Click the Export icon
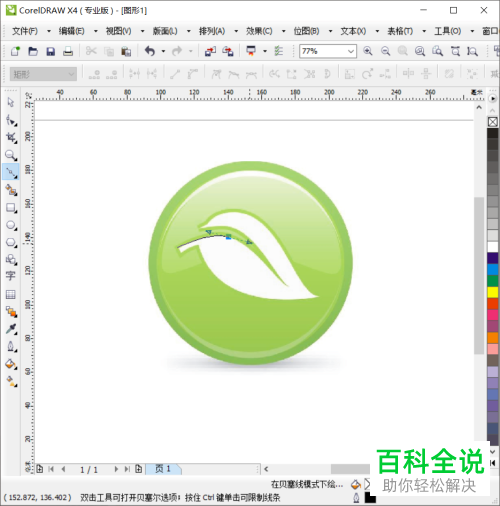Image resolution: width=500 pixels, height=506 pixels. tap(228, 51)
